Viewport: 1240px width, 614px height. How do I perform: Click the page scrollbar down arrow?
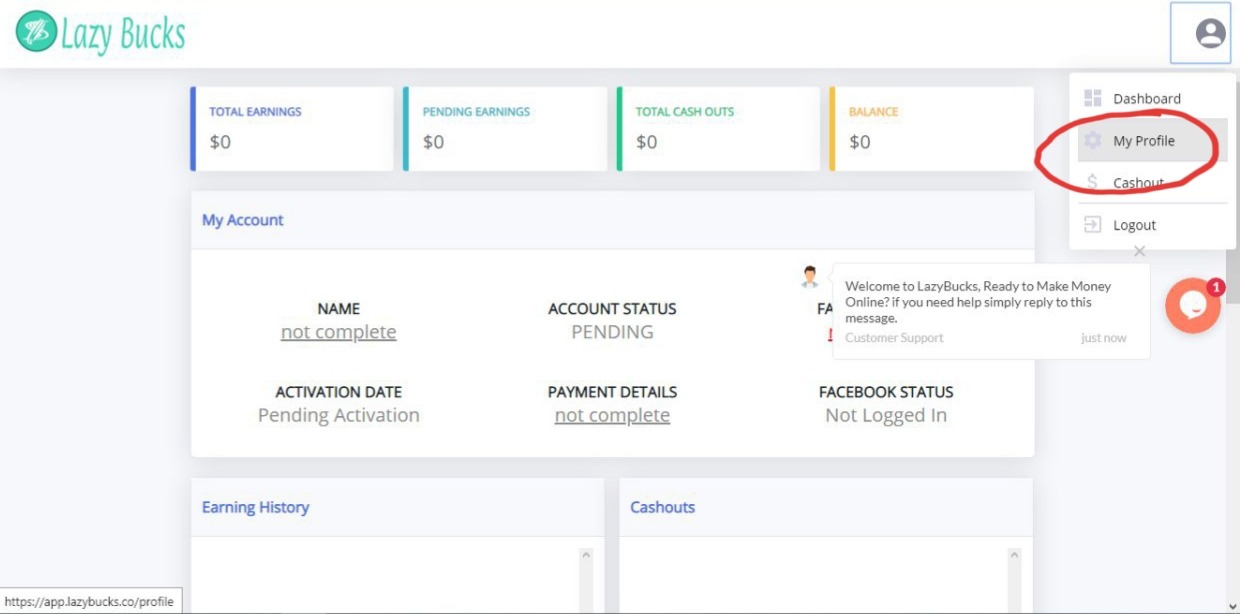point(1231,605)
